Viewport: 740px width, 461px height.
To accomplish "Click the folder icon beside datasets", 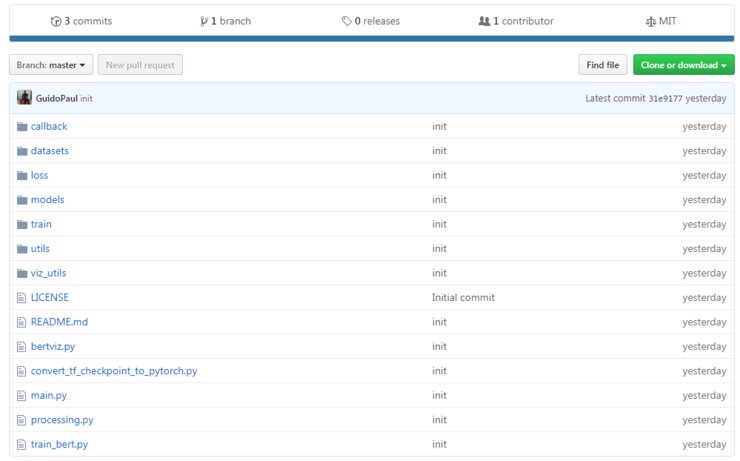I will coord(22,151).
